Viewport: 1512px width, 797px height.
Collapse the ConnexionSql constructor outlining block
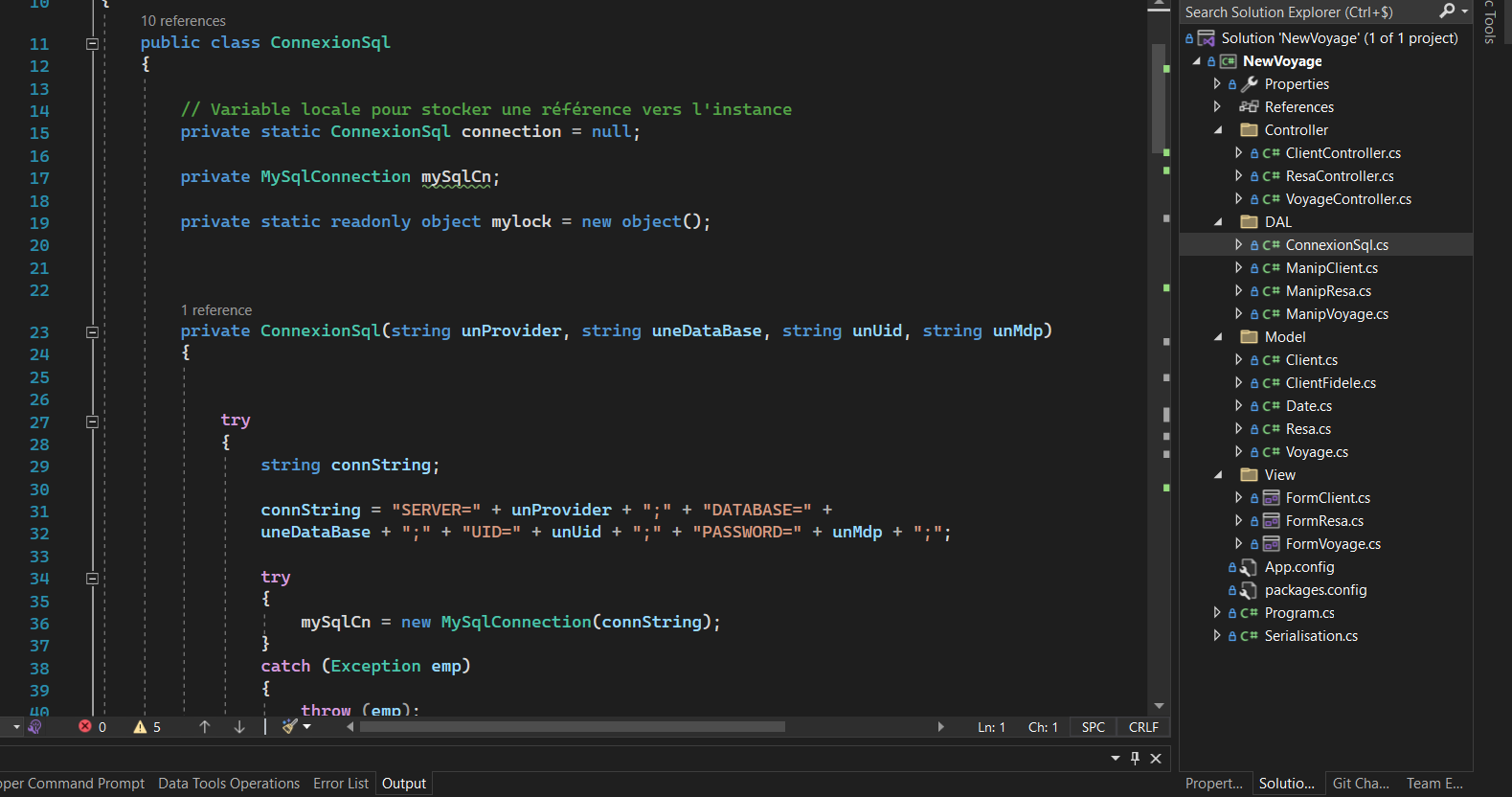point(92,332)
